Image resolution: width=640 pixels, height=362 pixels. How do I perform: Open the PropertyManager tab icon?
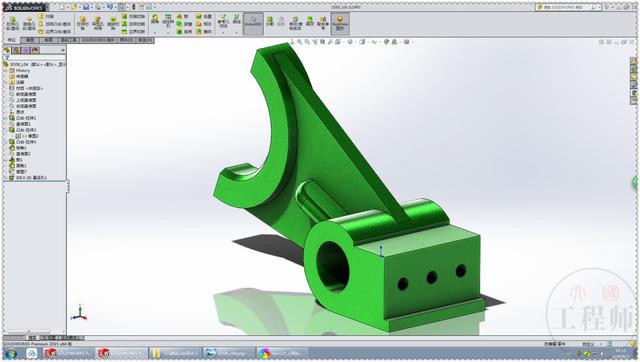click(x=16, y=50)
